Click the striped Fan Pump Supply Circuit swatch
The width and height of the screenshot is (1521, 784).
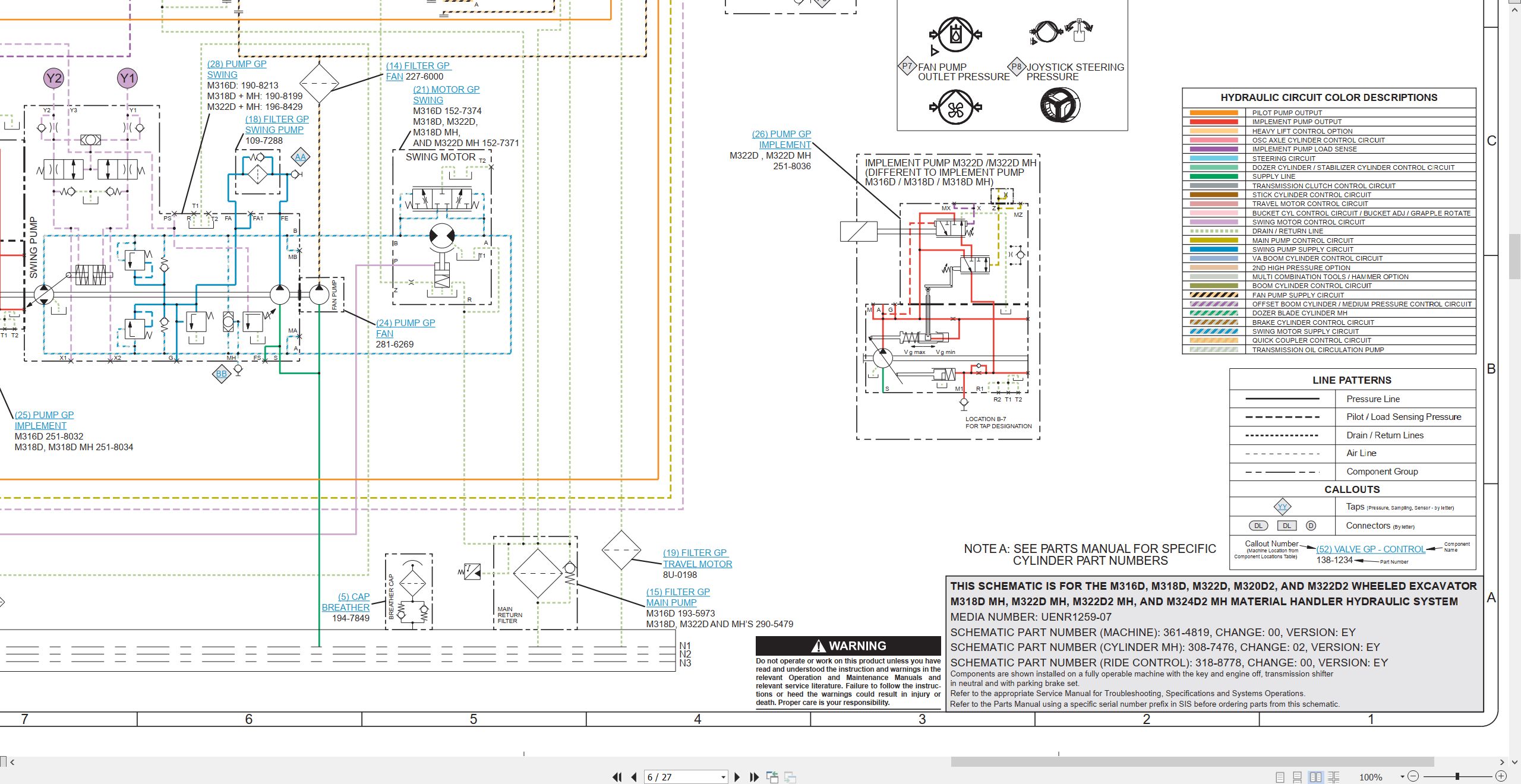click(1213, 295)
